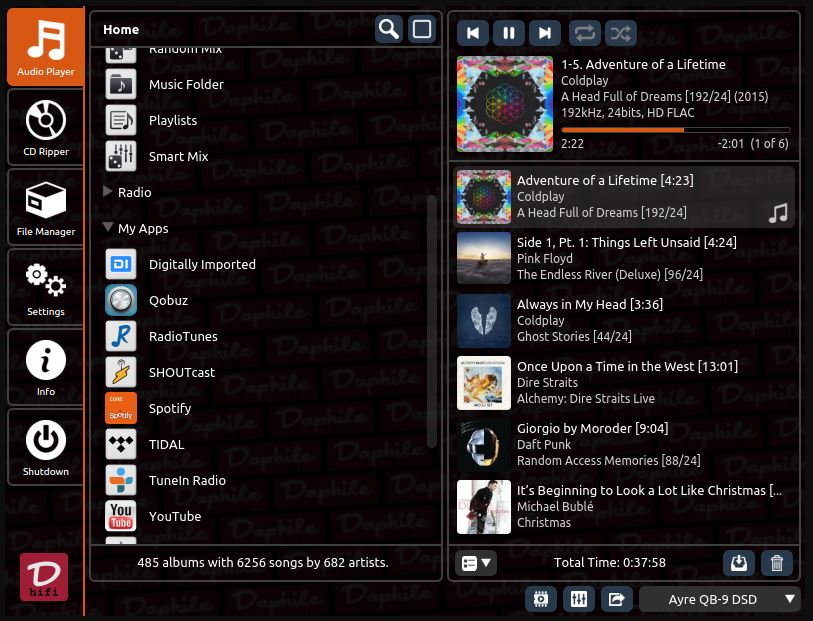The image size is (813, 621).
Task: Select Side 1, Pt. 1: Things Left Unsaid
Action: pos(624,258)
